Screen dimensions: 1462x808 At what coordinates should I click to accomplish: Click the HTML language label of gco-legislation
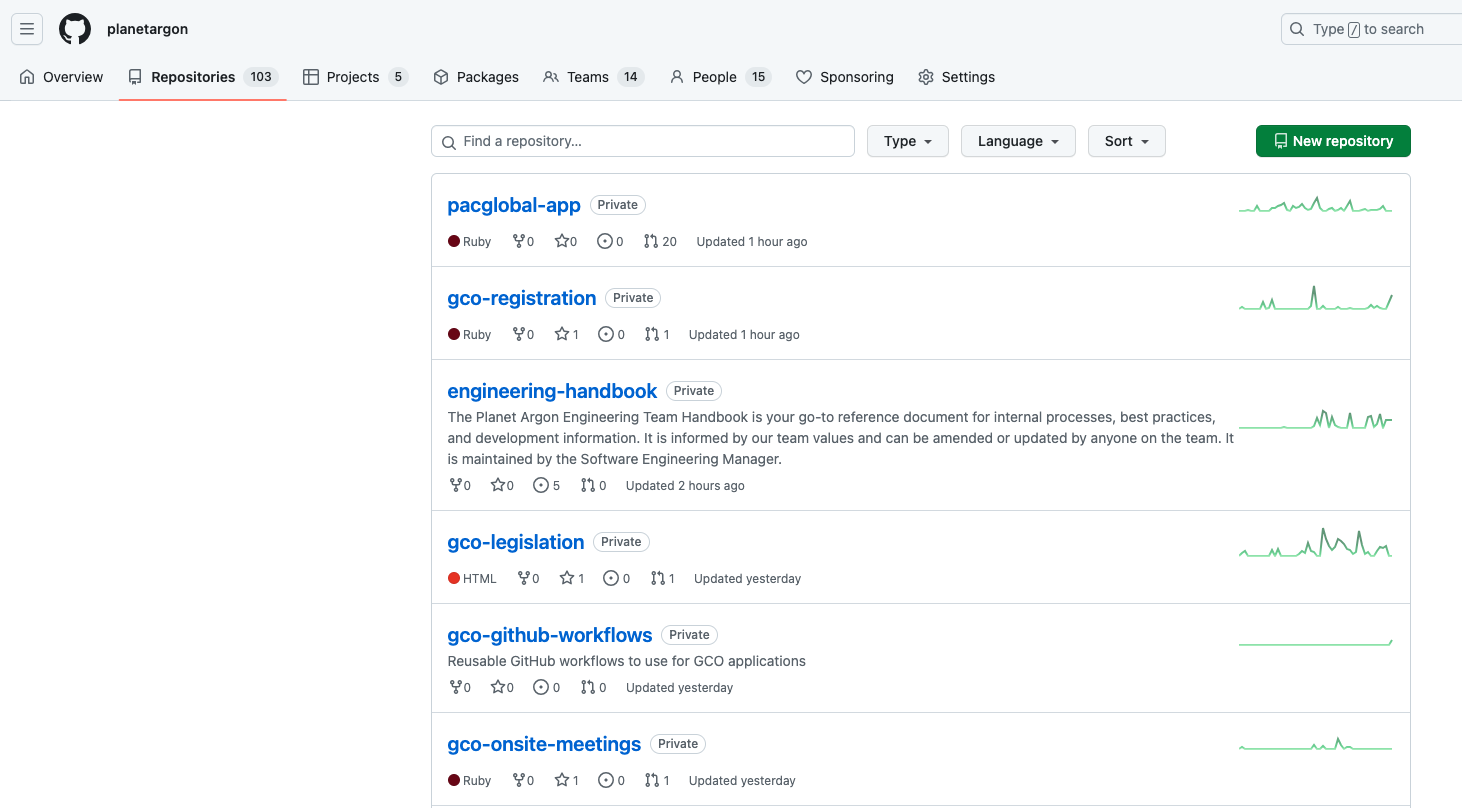point(472,578)
